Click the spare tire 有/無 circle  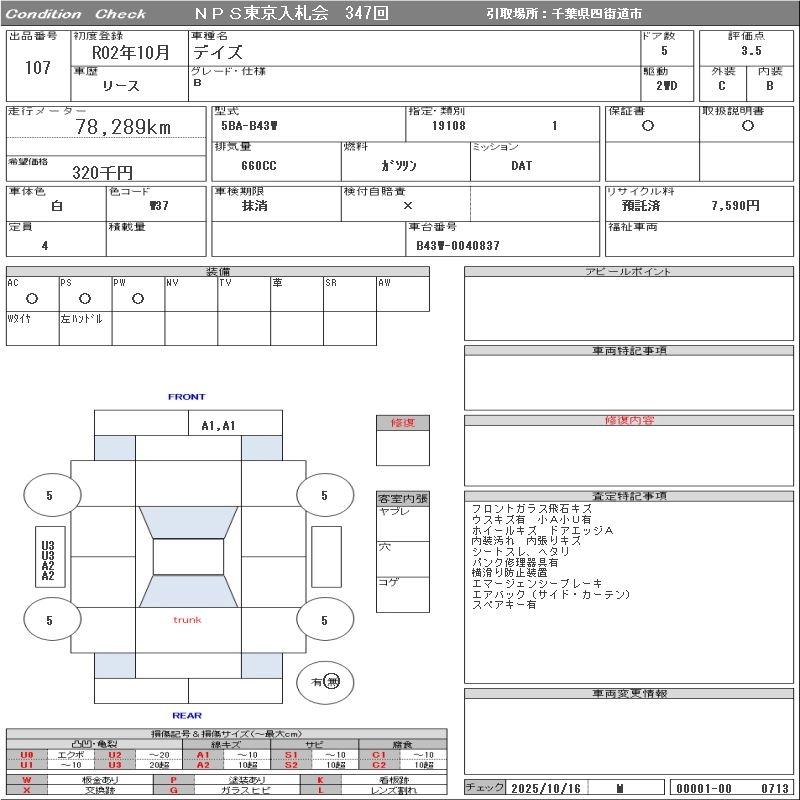(325, 682)
